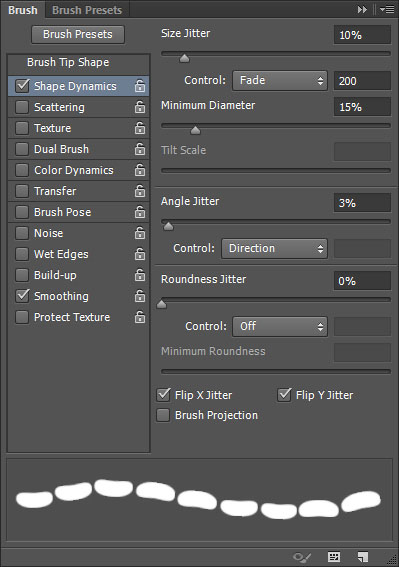Image resolution: width=399 pixels, height=567 pixels.
Task: Click the Angle Jitter percentage field
Action: pos(362,203)
